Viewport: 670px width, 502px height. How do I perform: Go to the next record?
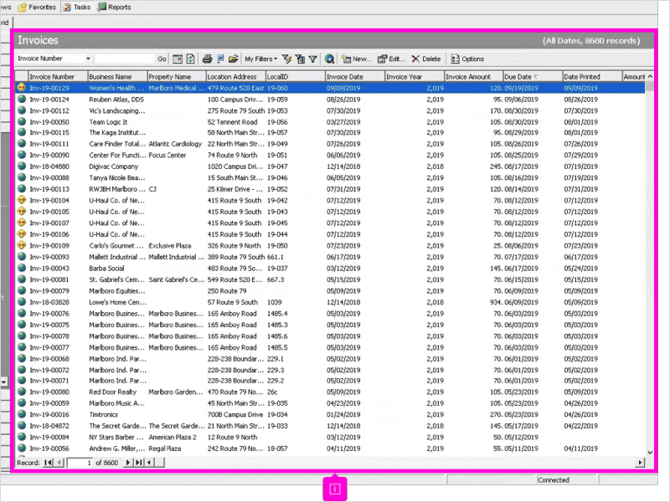click(x=127, y=462)
